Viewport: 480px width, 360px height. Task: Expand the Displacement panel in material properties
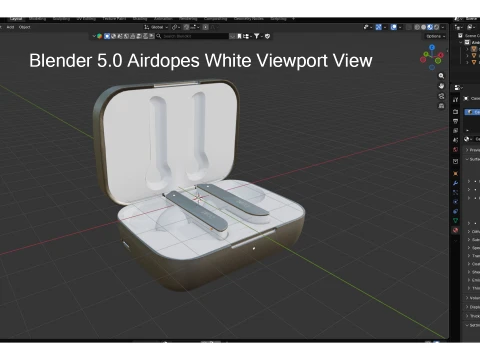tap(472, 307)
